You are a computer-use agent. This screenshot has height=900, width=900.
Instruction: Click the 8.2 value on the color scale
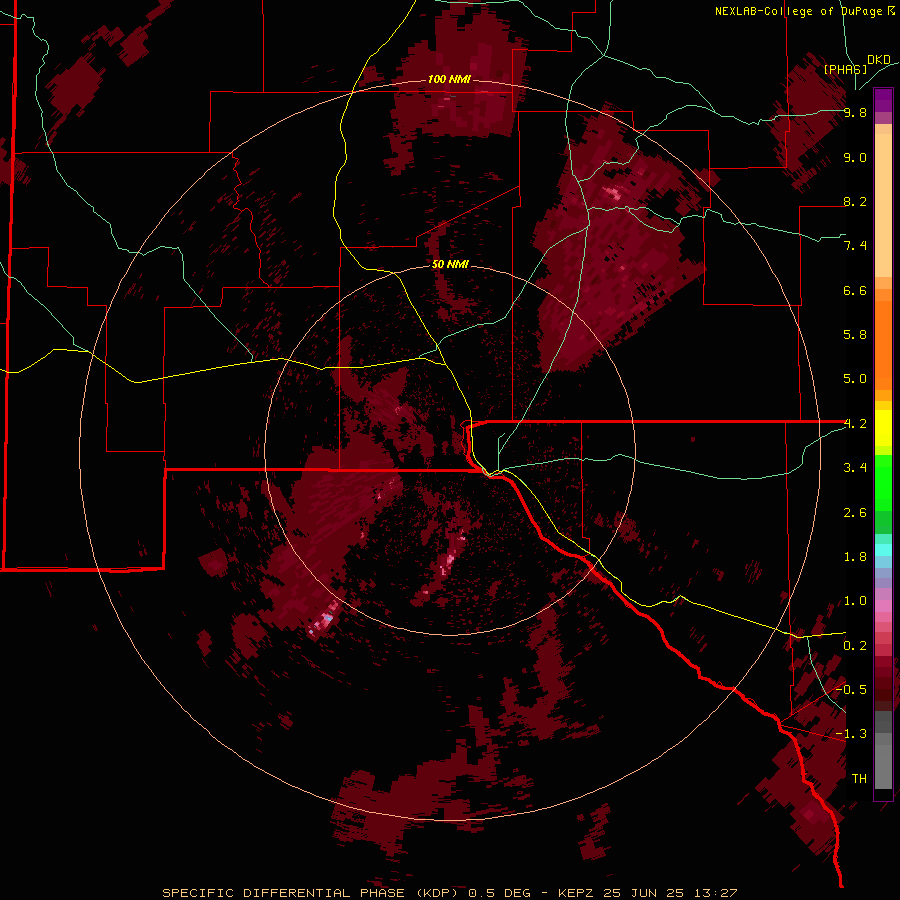(855, 201)
